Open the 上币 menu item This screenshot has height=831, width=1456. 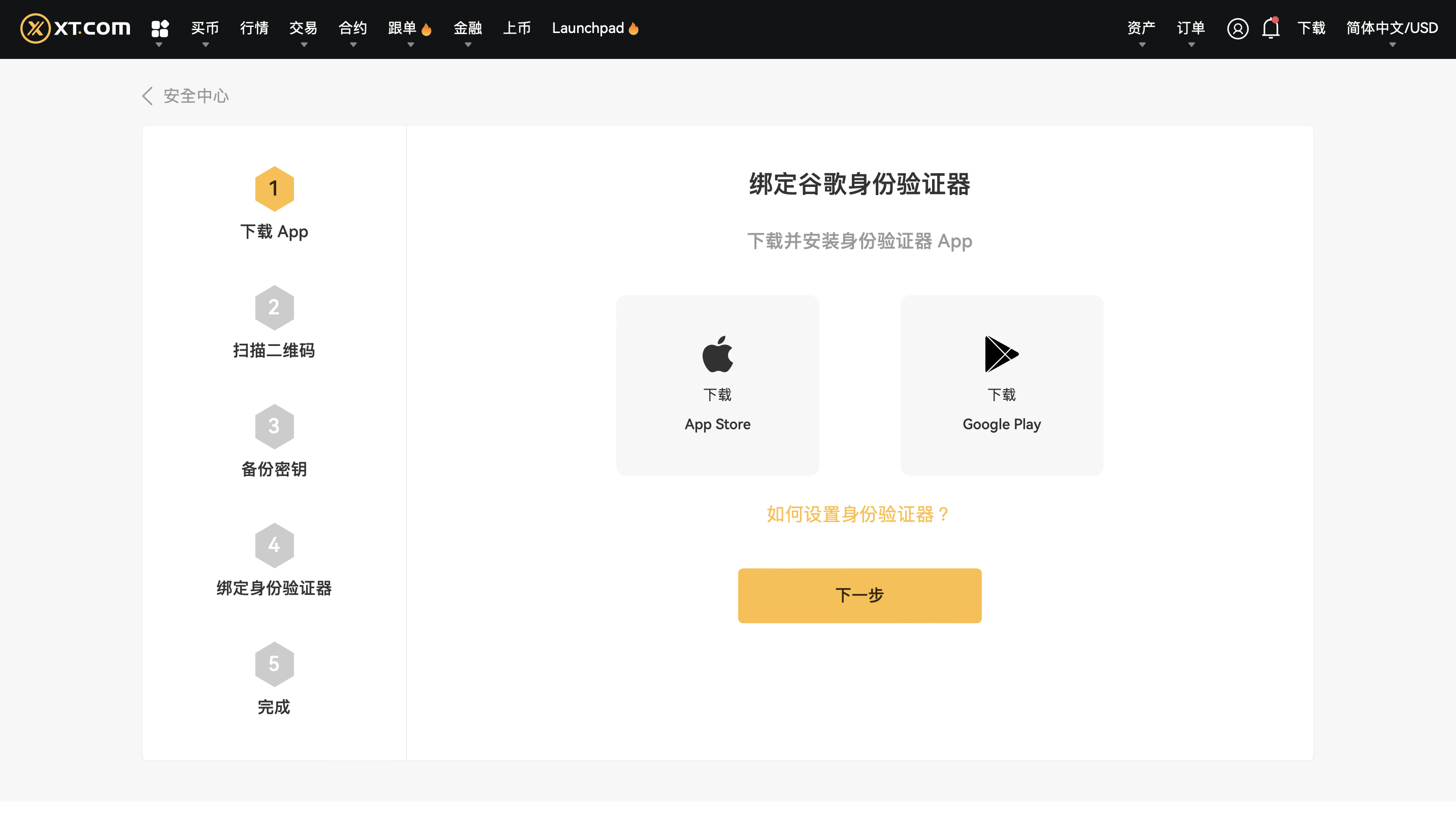tap(517, 28)
